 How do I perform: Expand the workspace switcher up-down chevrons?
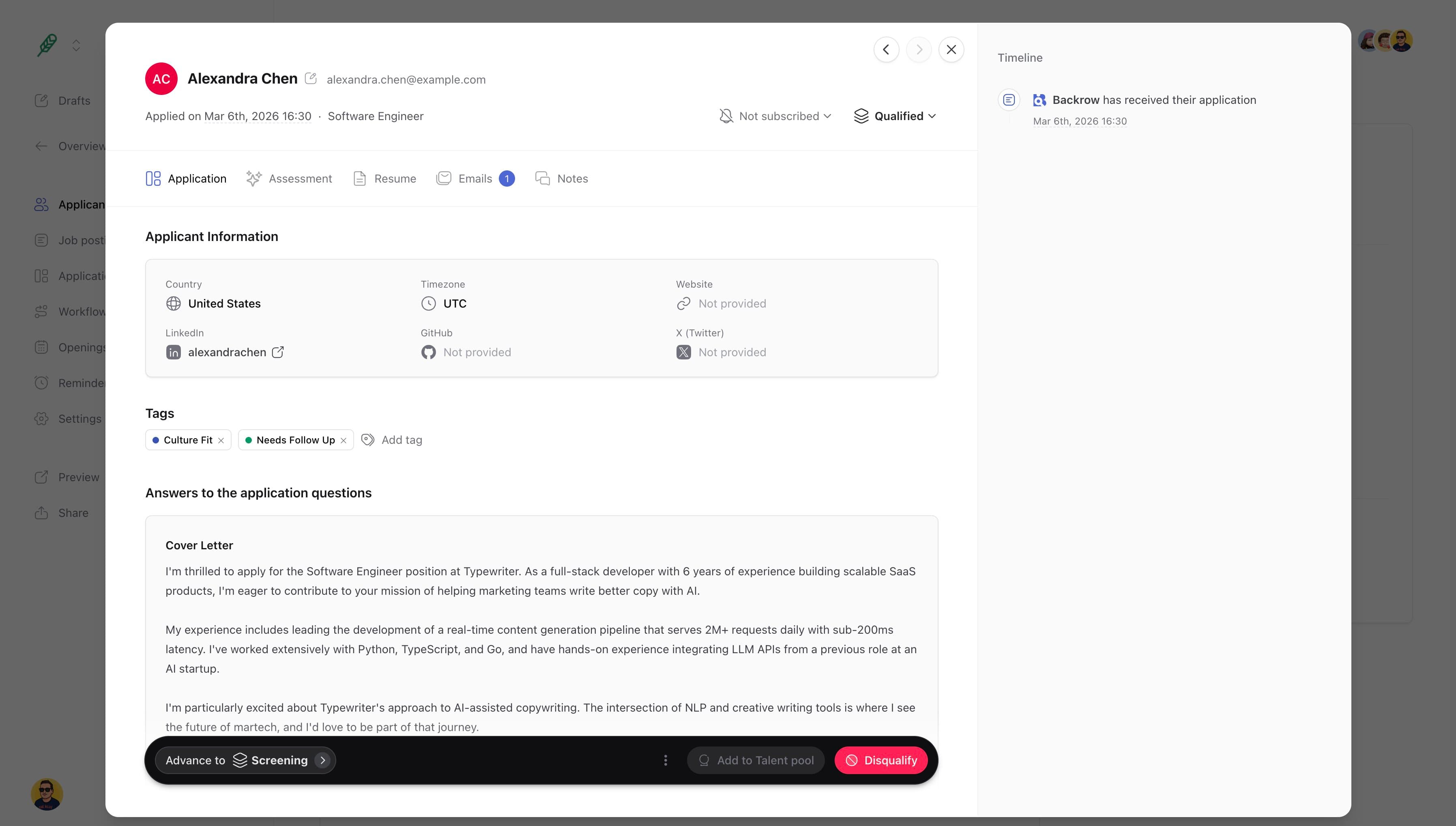(76, 45)
